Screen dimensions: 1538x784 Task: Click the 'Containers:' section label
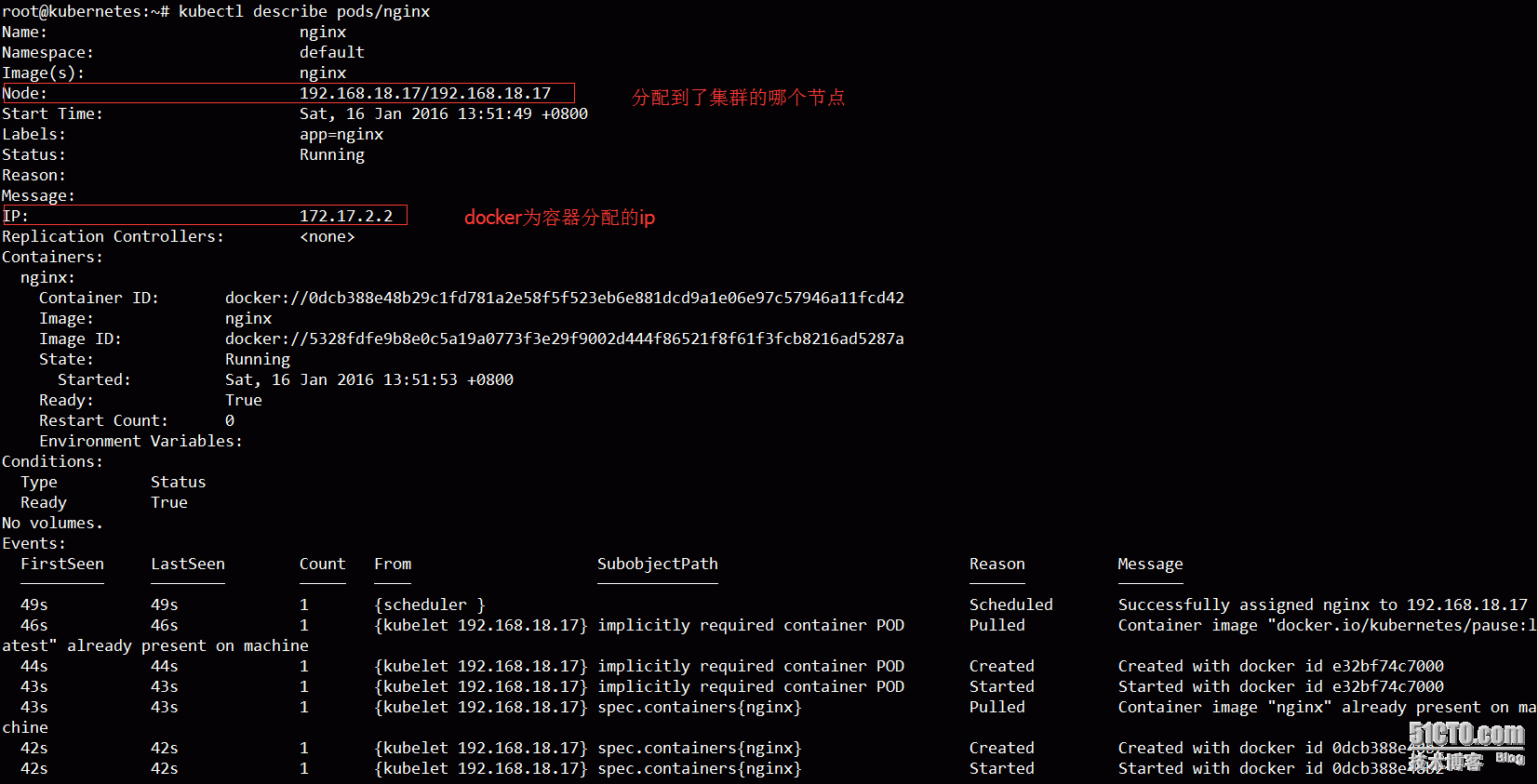52,258
